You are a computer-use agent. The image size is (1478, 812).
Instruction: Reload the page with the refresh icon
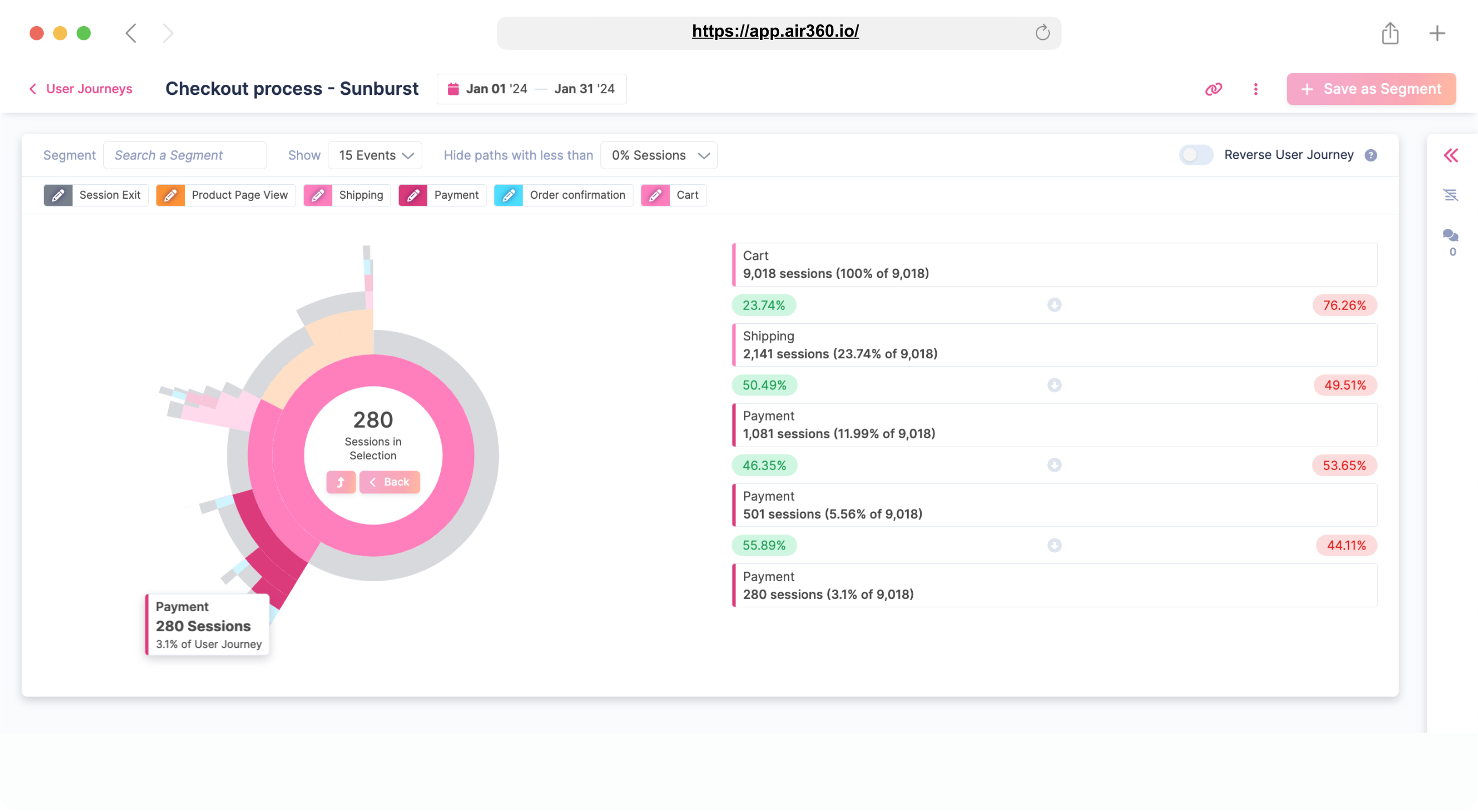pyautogui.click(x=1042, y=33)
